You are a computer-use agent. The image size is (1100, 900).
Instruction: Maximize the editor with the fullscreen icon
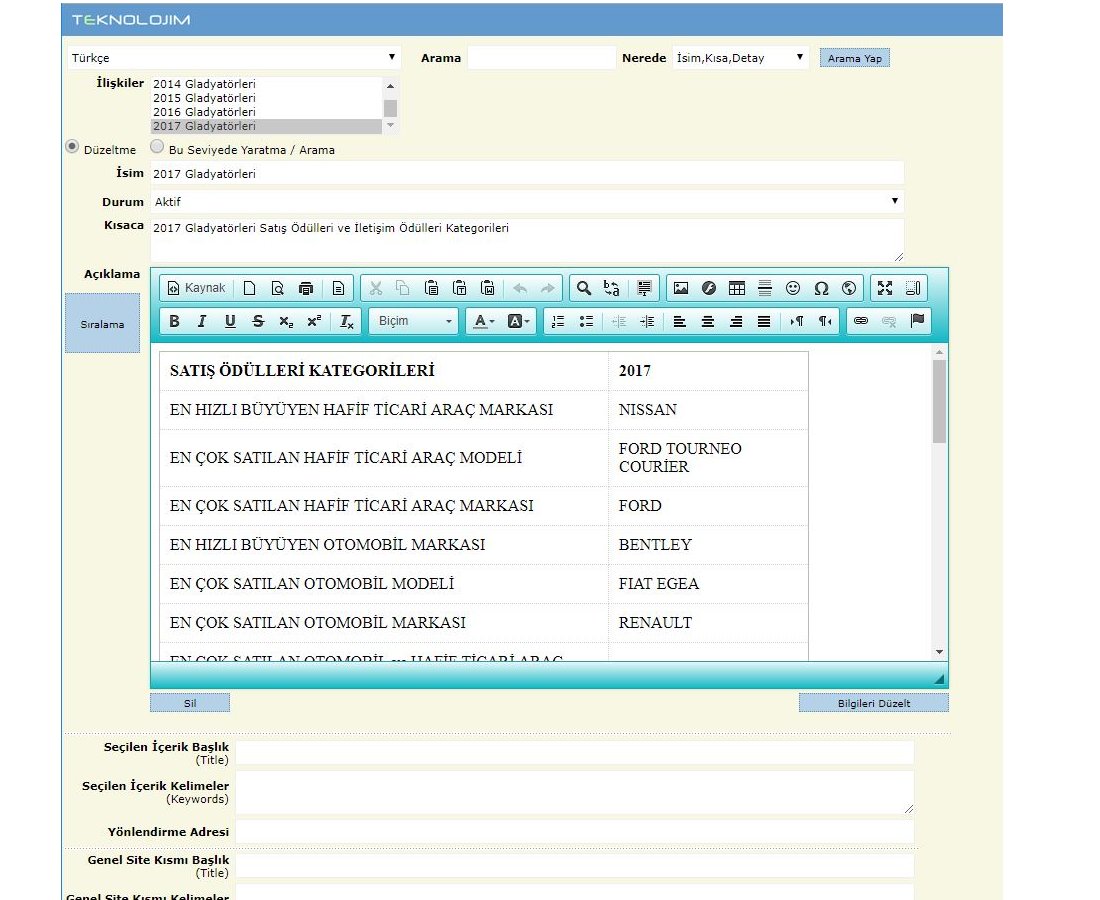click(885, 288)
